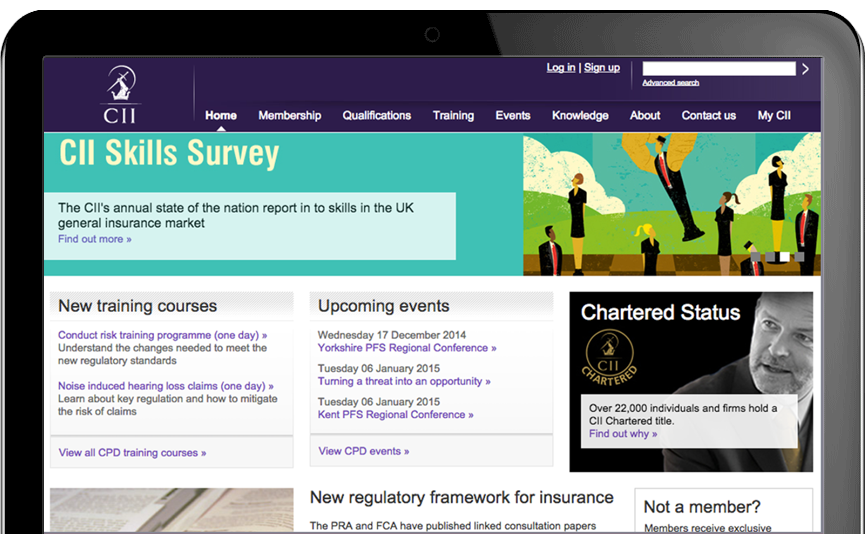Open the Membership menu
Viewport: 865px width, 534px height.
coord(289,116)
